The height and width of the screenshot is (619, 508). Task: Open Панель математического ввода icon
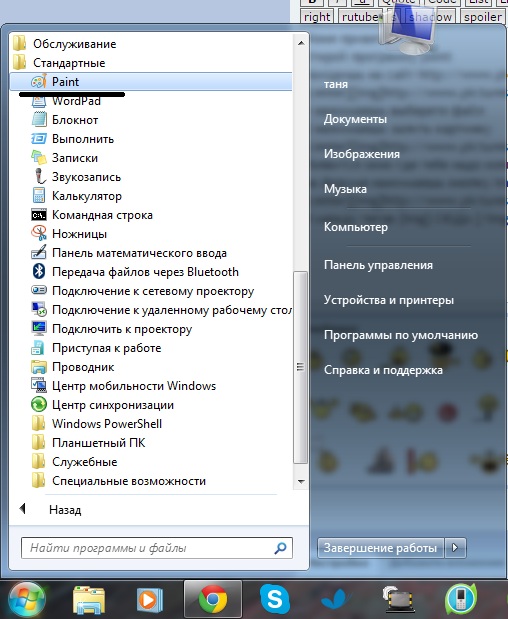[39, 252]
